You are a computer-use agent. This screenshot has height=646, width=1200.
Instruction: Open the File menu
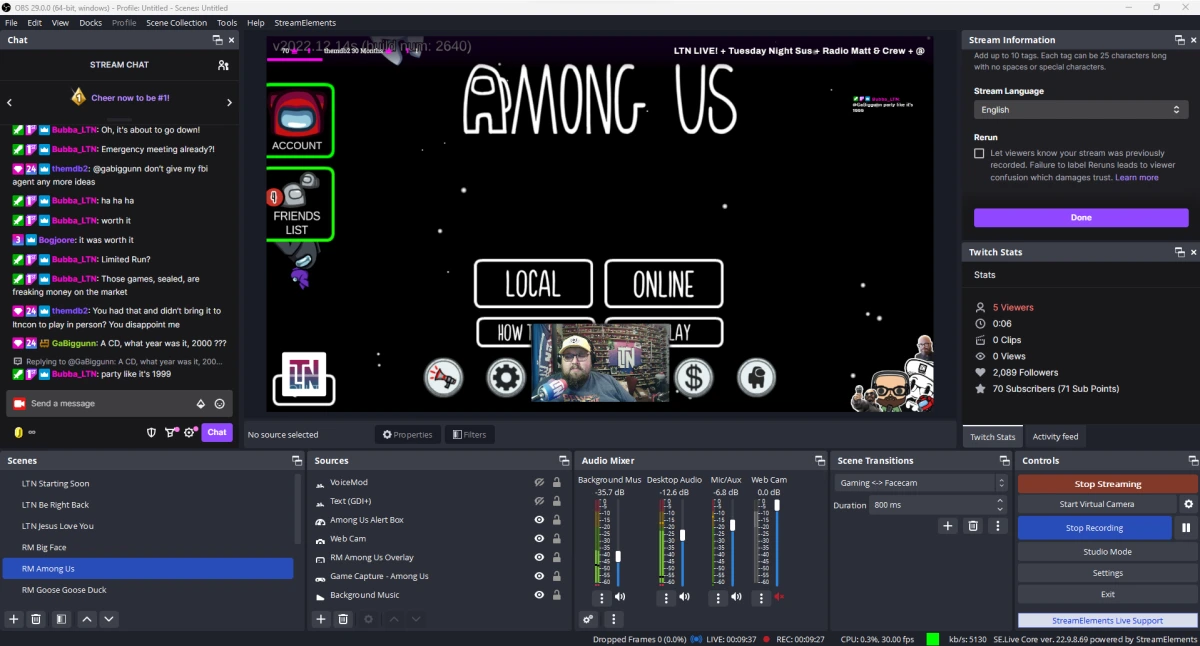coord(11,22)
